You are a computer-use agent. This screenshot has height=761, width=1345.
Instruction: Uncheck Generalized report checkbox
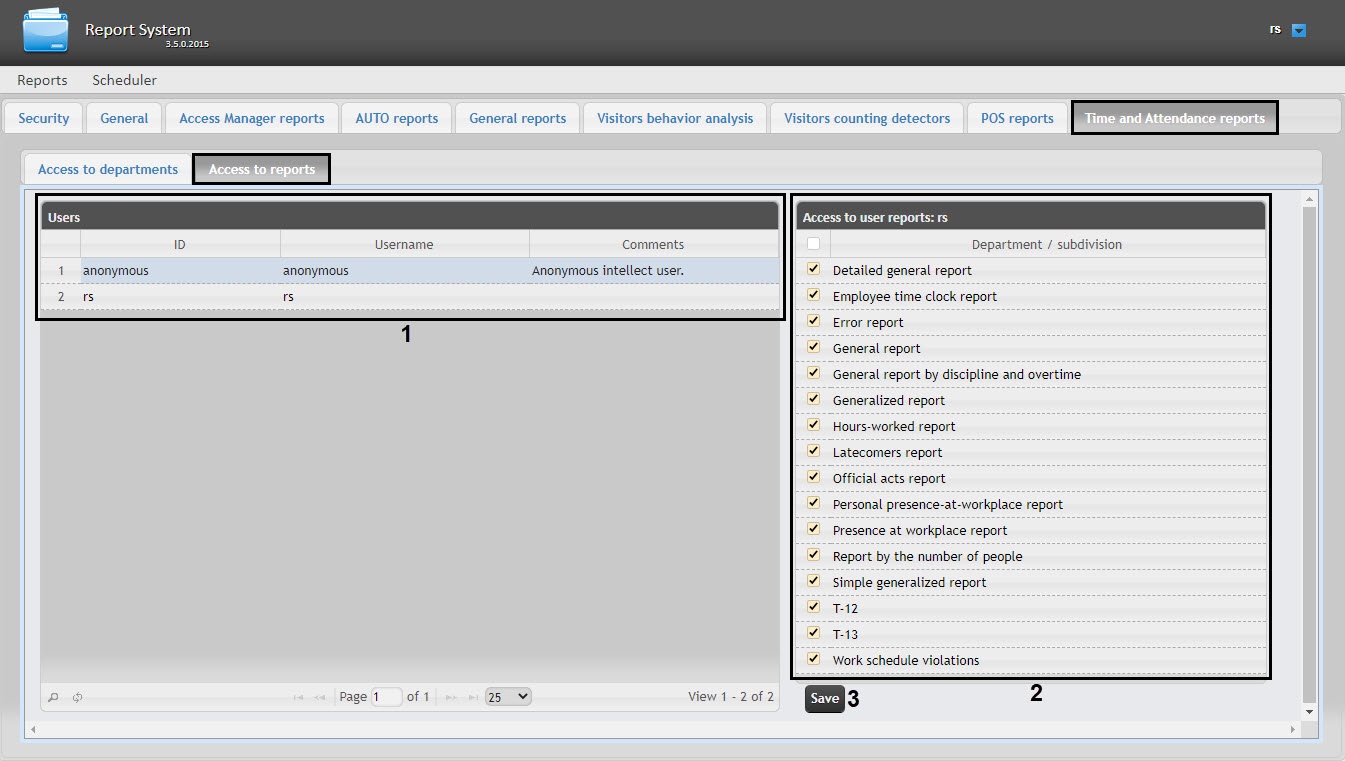point(813,399)
